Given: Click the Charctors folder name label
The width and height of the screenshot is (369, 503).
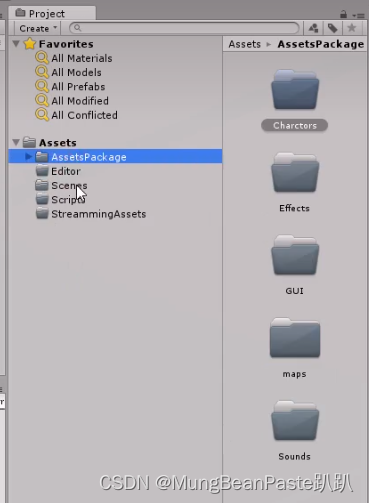Looking at the screenshot, I should click(x=295, y=125).
